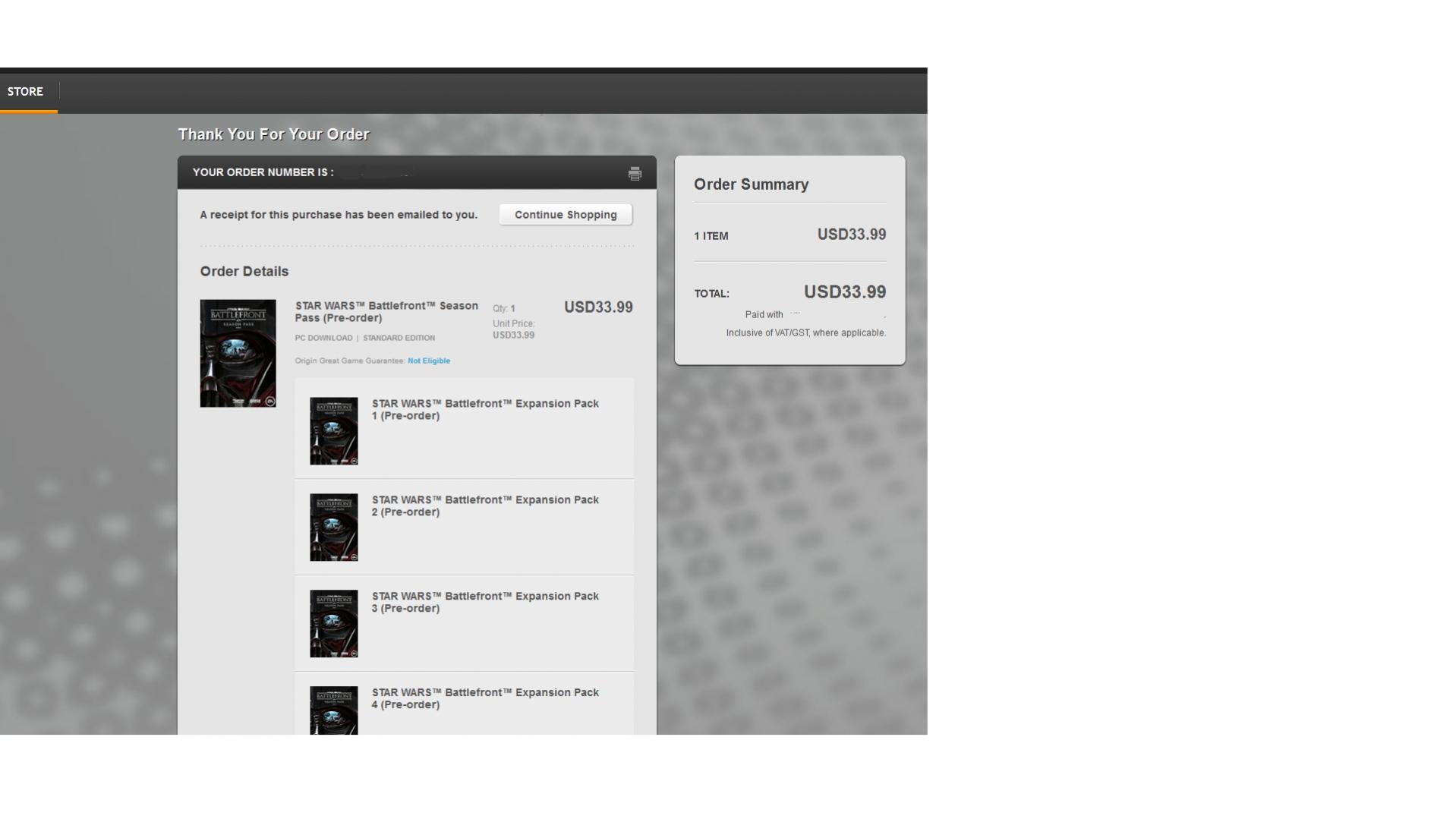Open Expansion Pack 1 cover thumbnail
This screenshot has height=819, width=1456.
pyautogui.click(x=334, y=431)
